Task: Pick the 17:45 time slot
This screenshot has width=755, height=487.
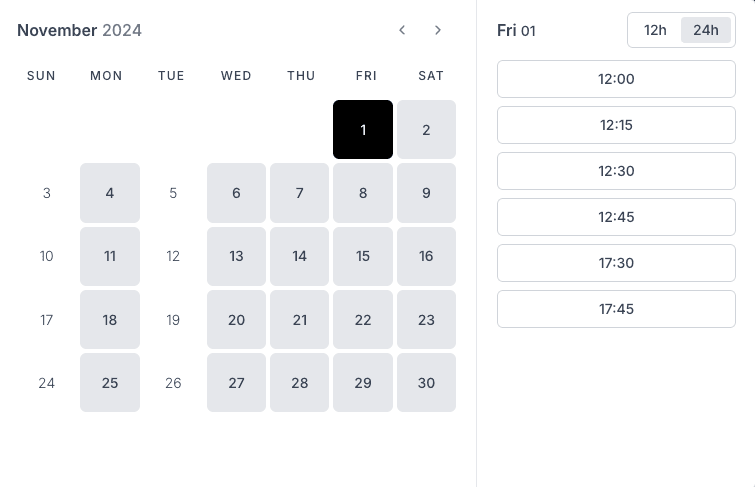Action: coord(616,309)
